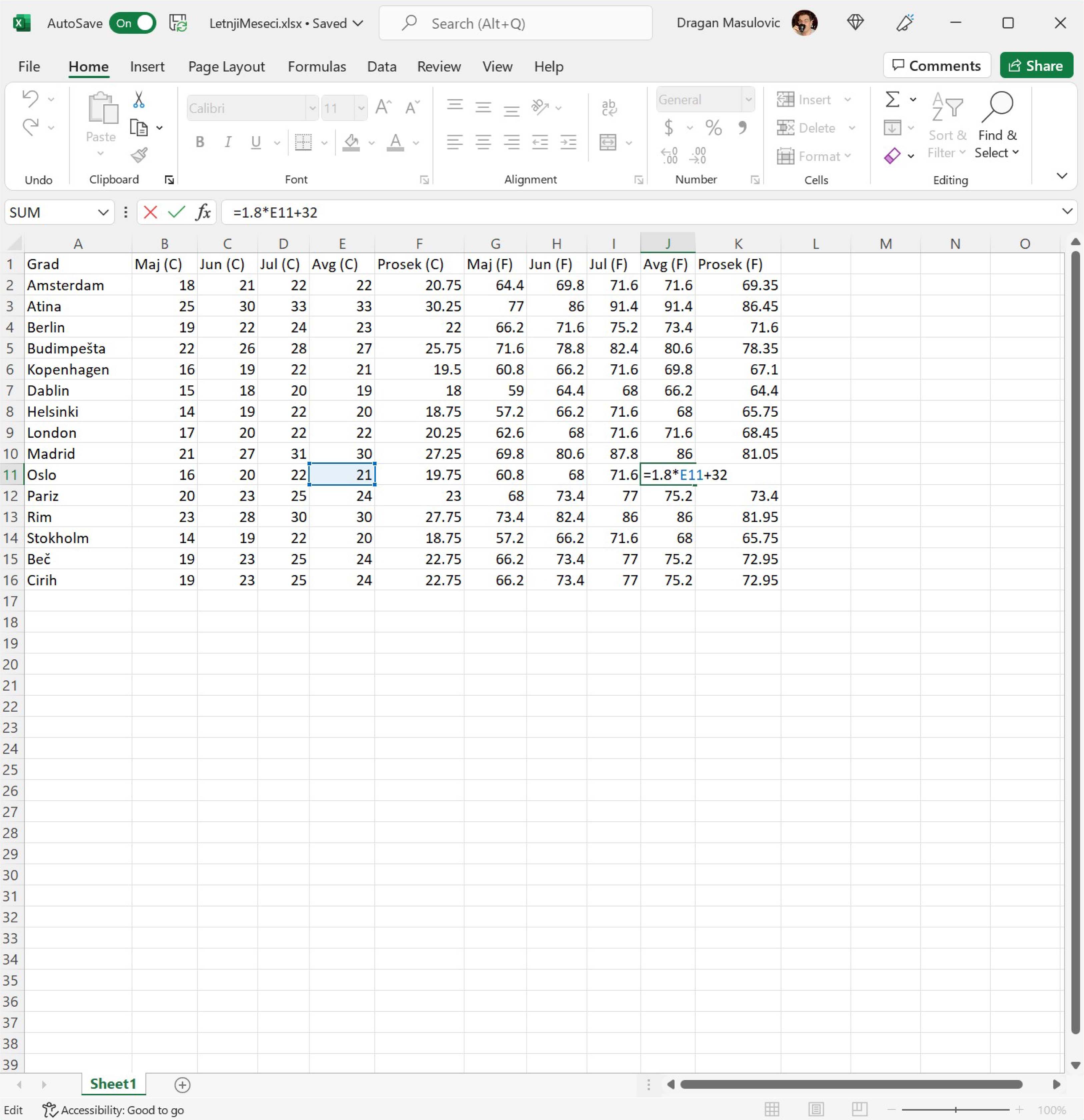Viewport: 1084px width, 1120px height.
Task: Click the Cut scissors icon
Action: click(138, 100)
